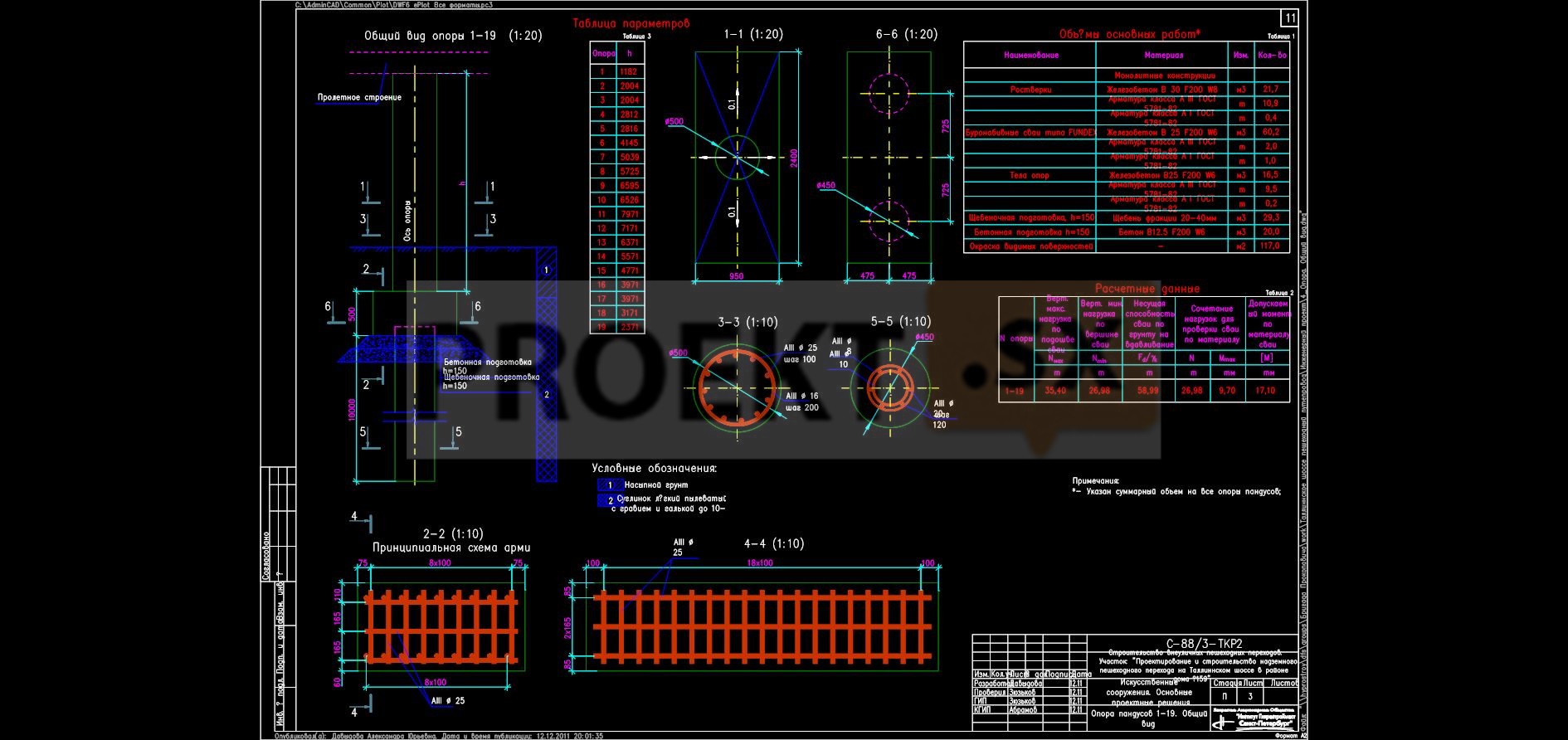Select parameter table value "4145"
Screen dimensions: 1568x740
(x=630, y=143)
